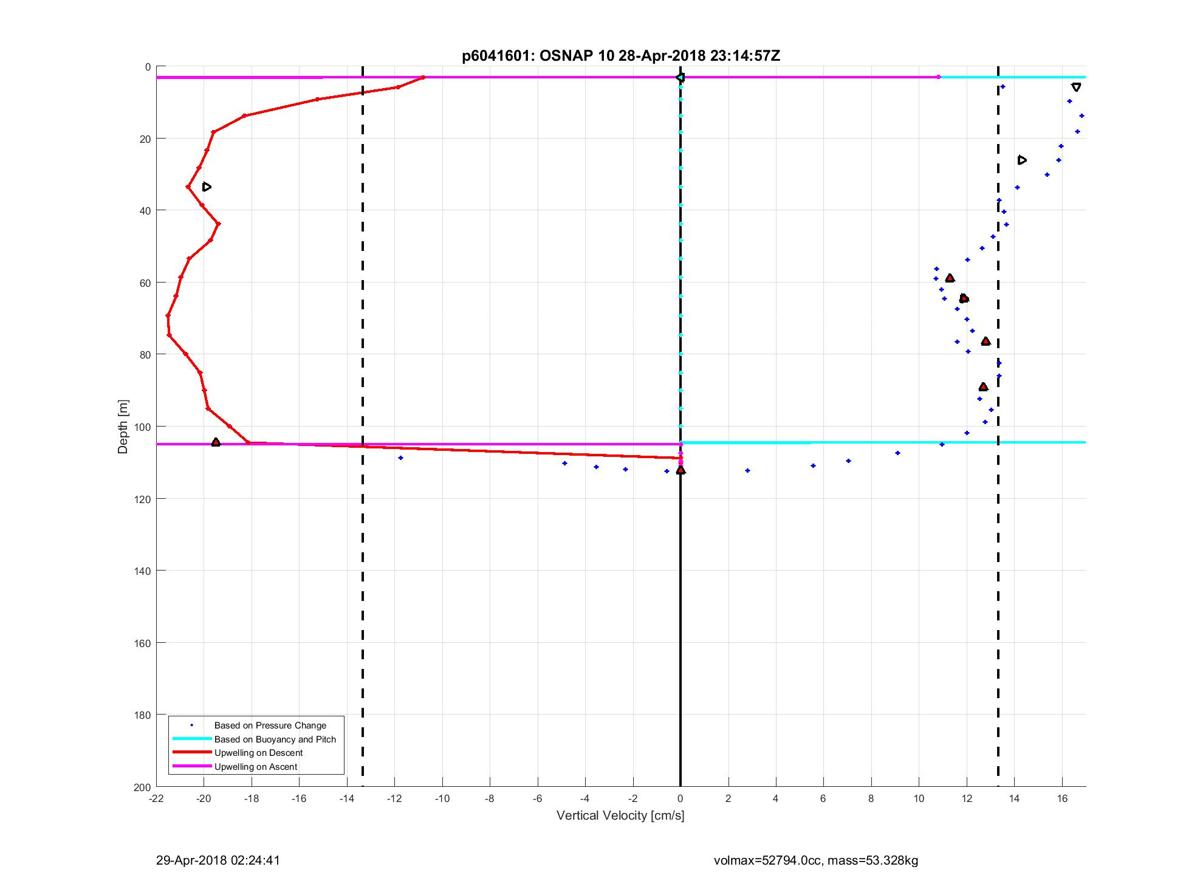
Task: Click depth-axis tick label 180
Action: (x=142, y=715)
